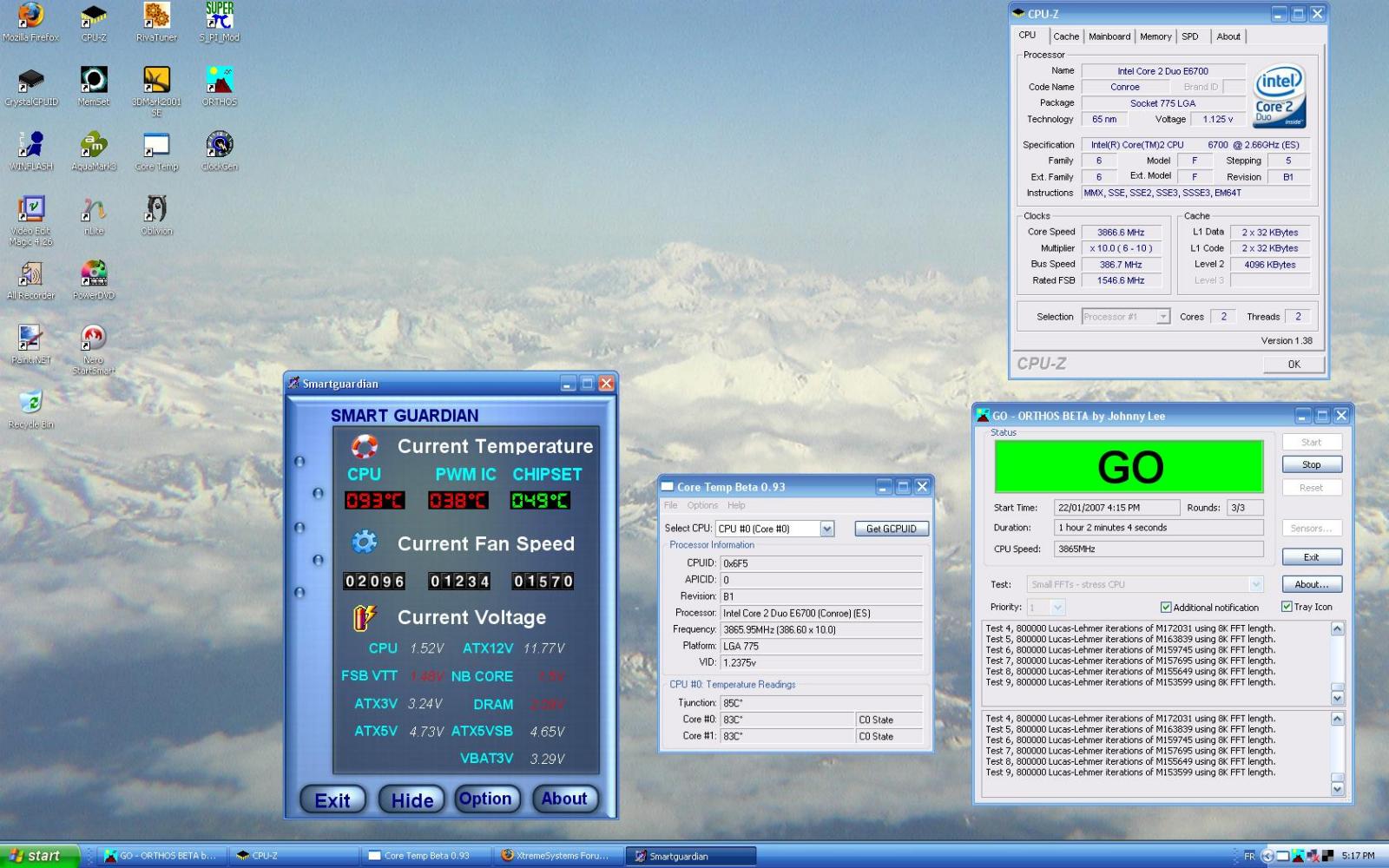Viewport: 1389px width, 868px height.
Task: Open RivaTuner desktop icon
Action: point(156,22)
